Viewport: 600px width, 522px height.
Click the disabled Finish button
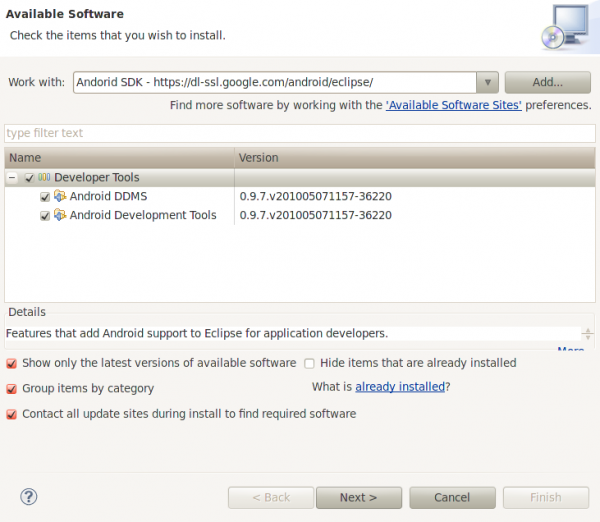click(x=546, y=498)
